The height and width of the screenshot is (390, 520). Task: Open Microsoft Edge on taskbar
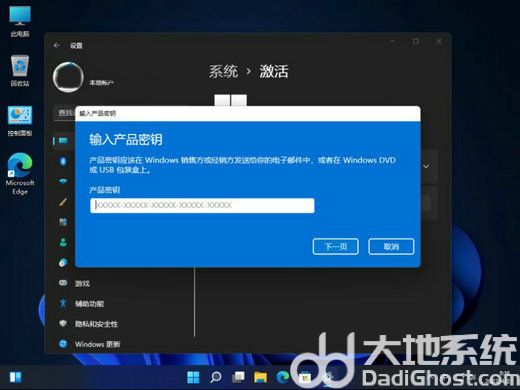[283, 377]
